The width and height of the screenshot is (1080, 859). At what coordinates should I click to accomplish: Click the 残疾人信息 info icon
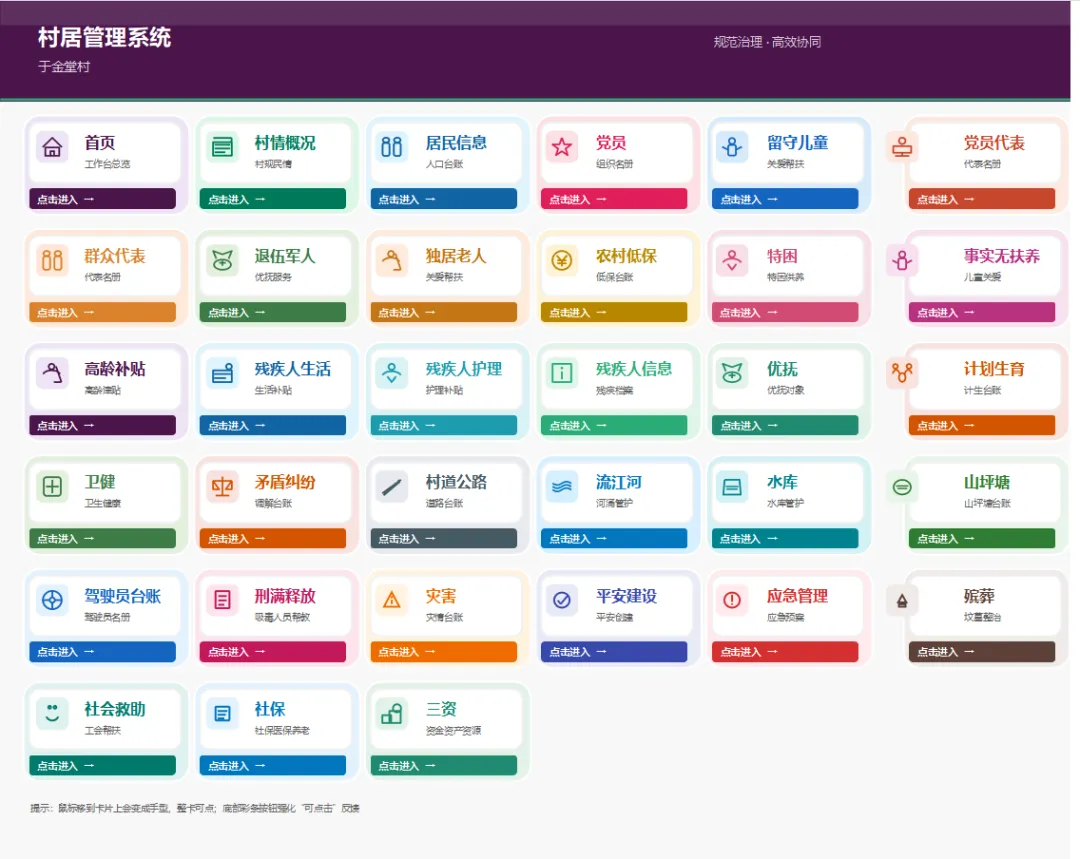(562, 373)
